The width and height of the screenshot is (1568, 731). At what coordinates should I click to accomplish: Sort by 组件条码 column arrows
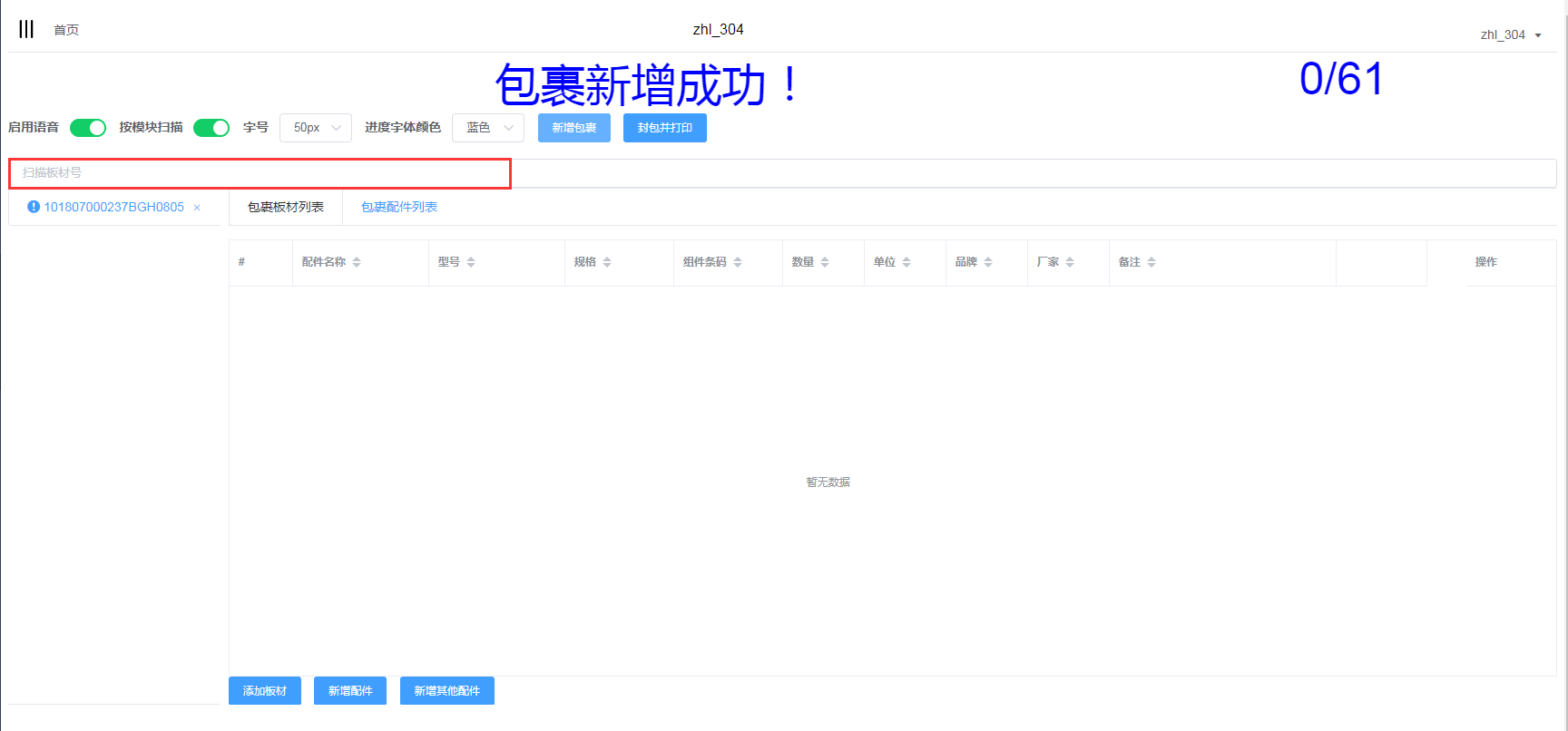(738, 262)
